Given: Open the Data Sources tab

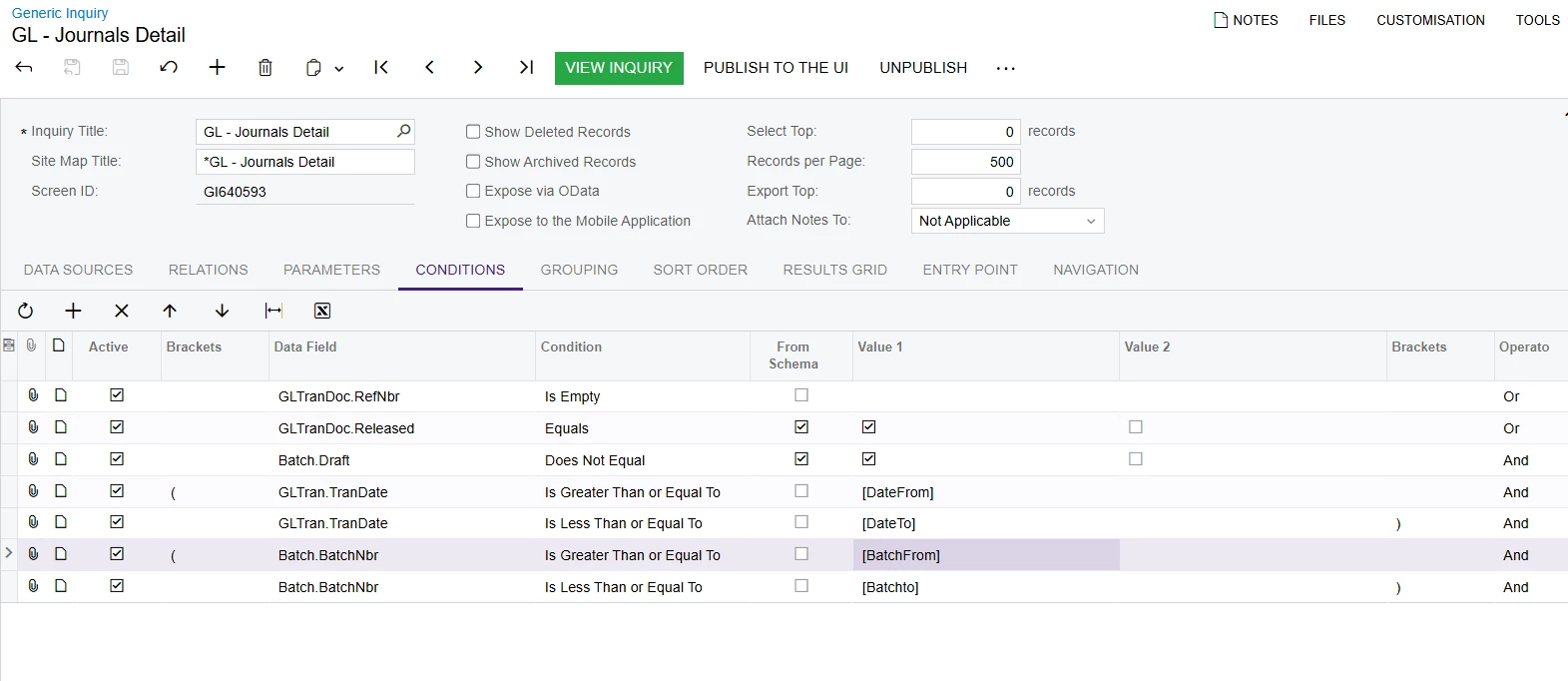Looking at the screenshot, I should pos(78,270).
